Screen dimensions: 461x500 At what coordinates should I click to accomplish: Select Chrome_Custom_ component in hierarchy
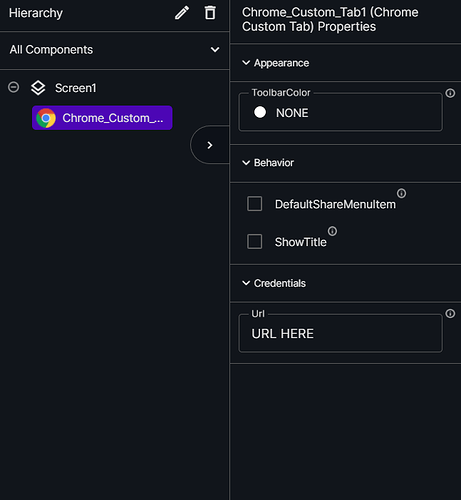pyautogui.click(x=102, y=118)
